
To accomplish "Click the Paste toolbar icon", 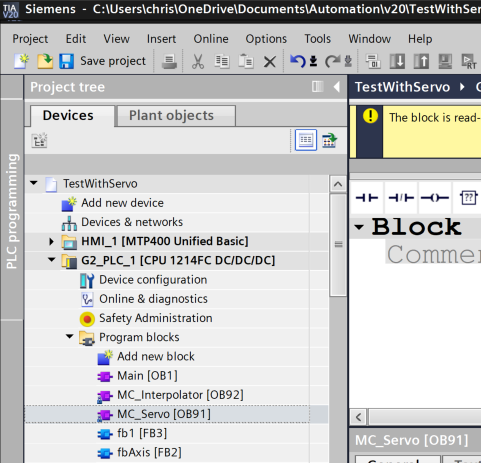I will tap(246, 62).
